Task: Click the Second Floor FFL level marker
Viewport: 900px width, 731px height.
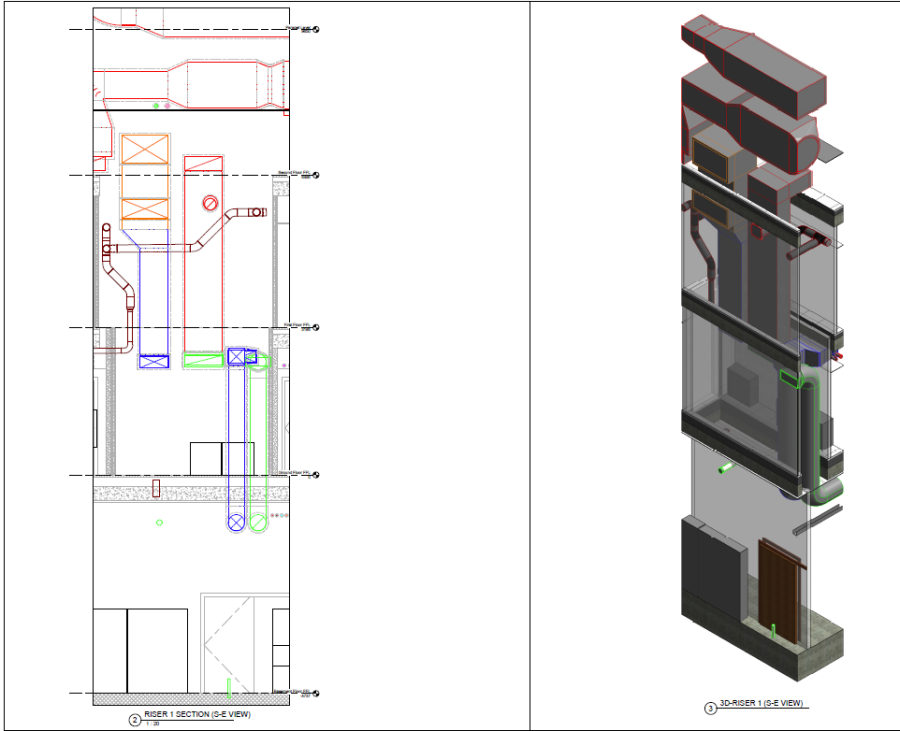Action: 316,175
